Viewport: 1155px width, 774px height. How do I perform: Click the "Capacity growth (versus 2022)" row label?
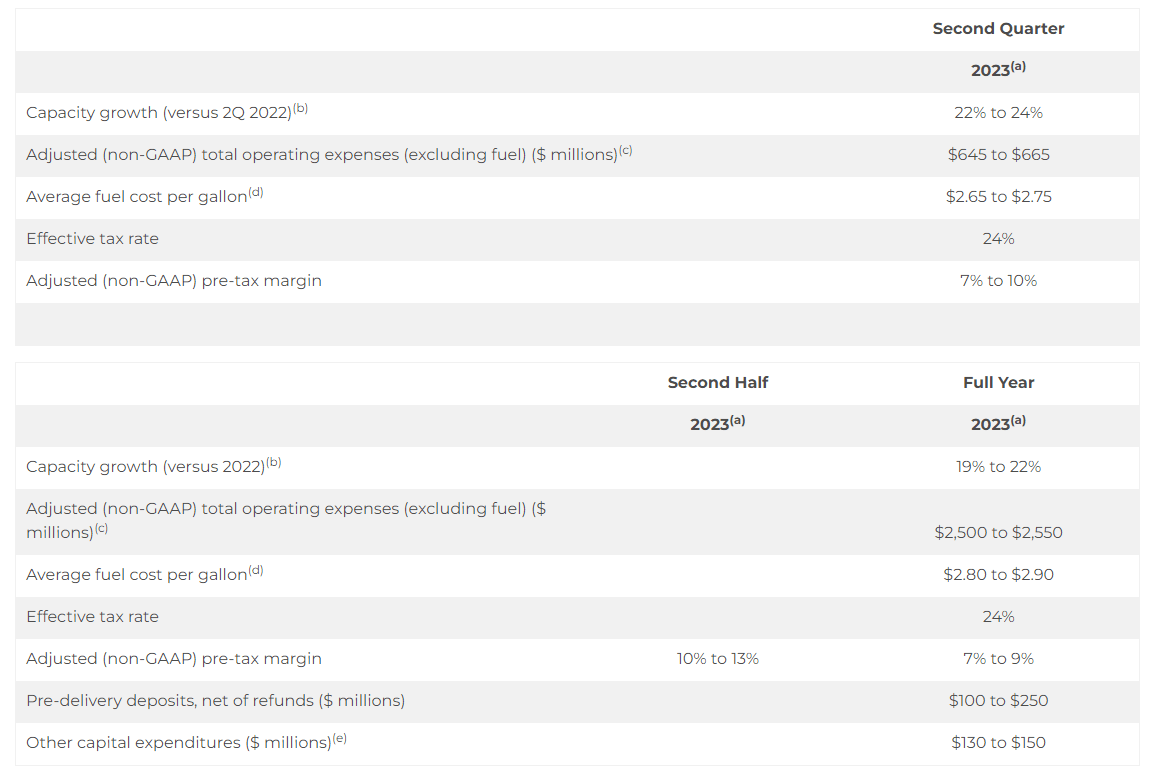point(145,467)
